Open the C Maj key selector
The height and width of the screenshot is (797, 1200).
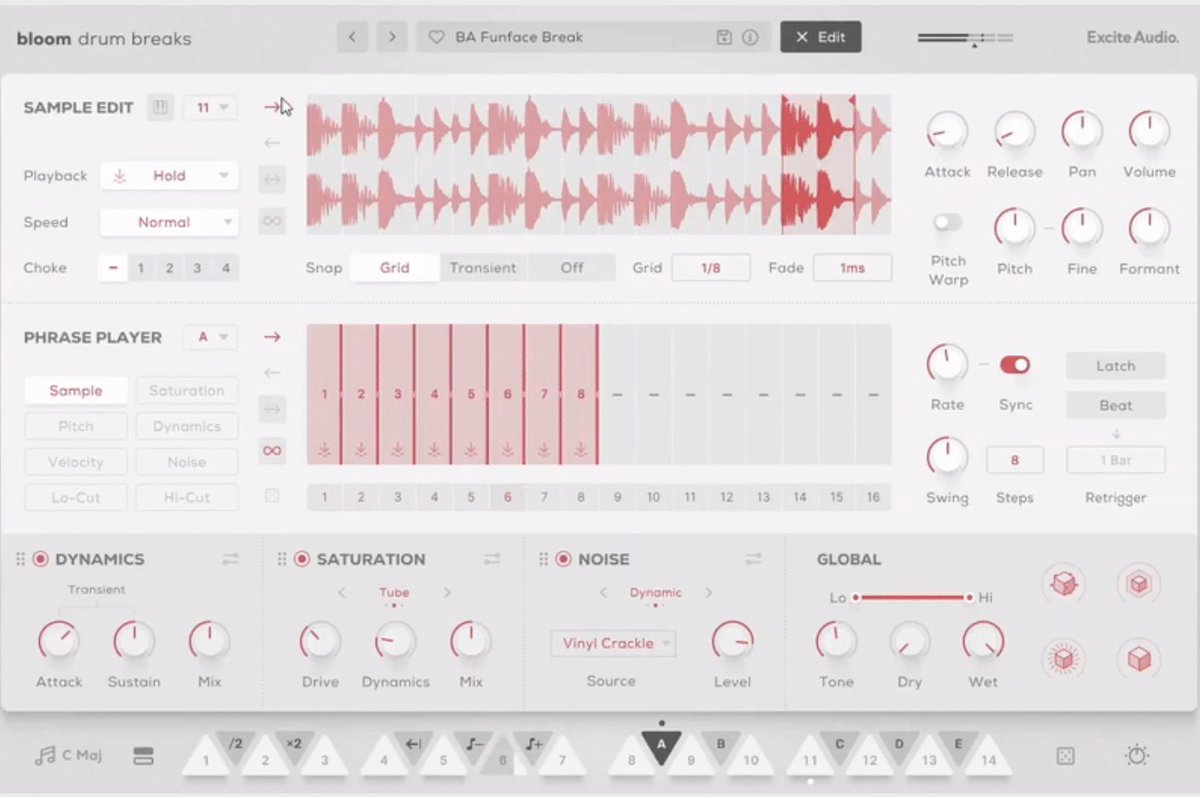point(68,756)
